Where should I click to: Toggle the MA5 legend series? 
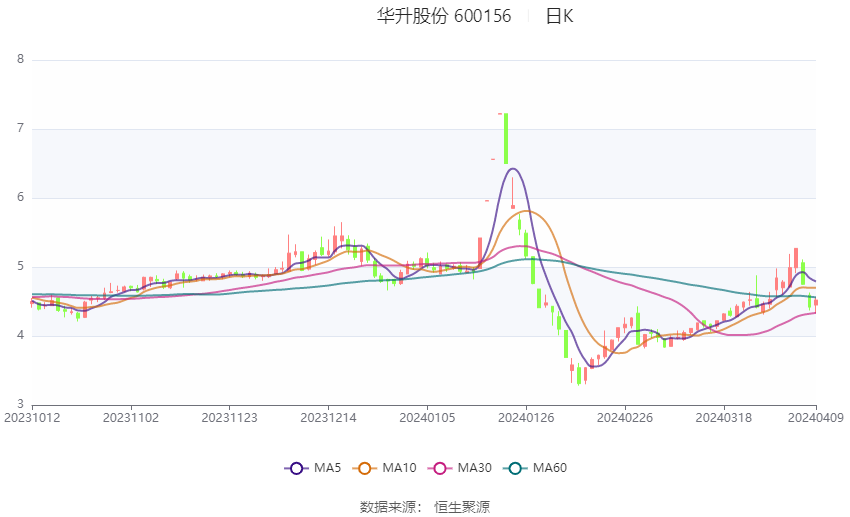pos(313,468)
